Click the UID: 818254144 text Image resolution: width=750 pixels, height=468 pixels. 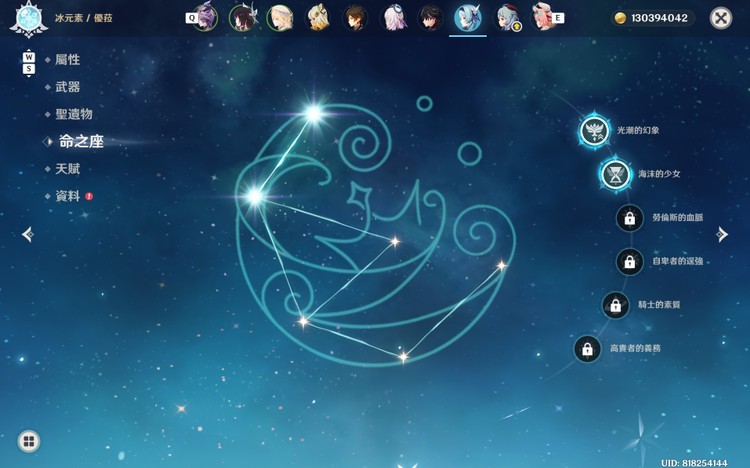pos(694,463)
